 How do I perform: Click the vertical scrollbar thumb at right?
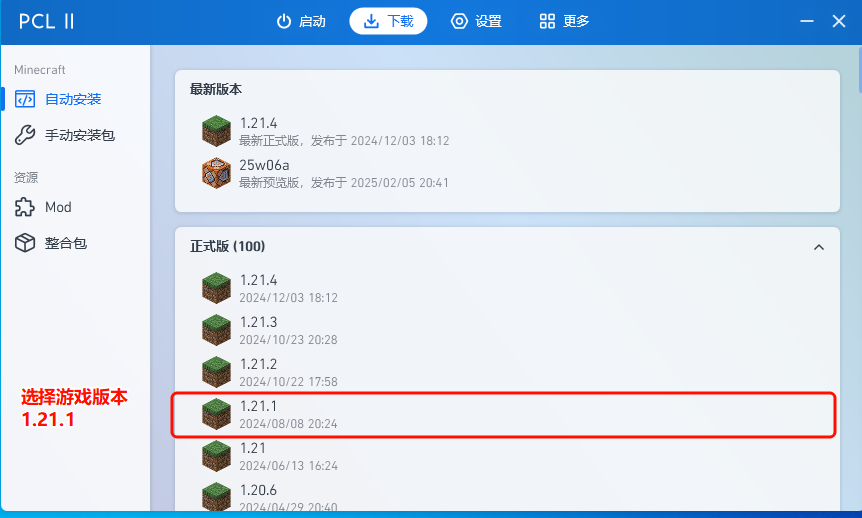click(859, 70)
